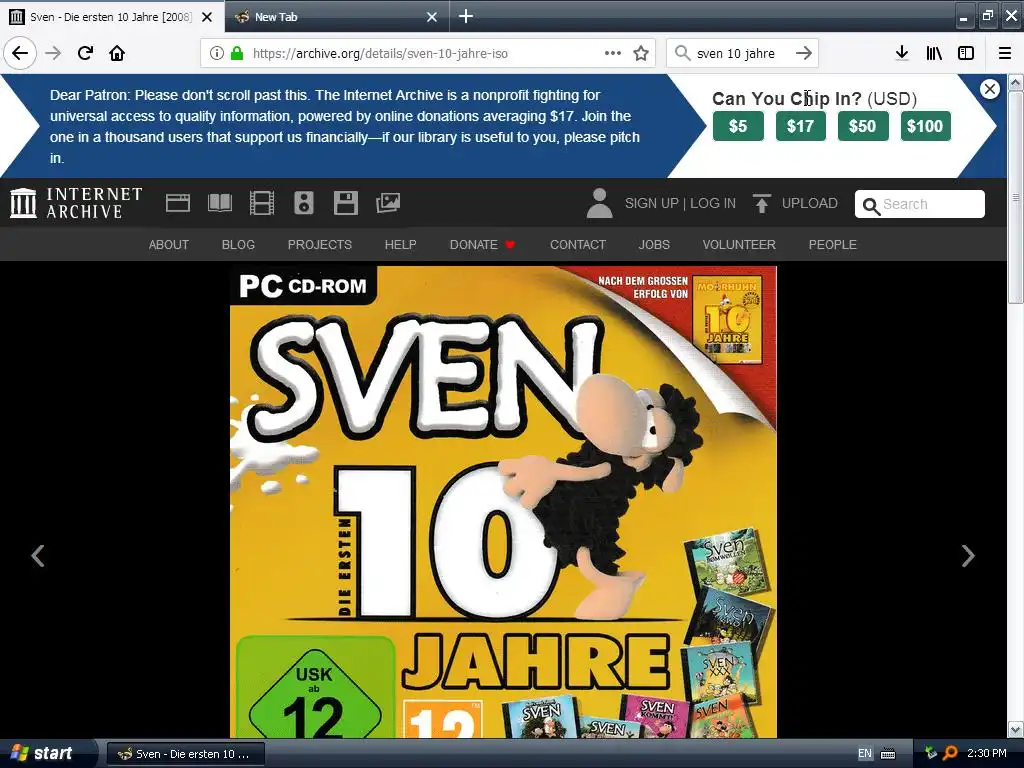This screenshot has height=768, width=1024.
Task: Open the DONATE menu item
Action: 482,244
